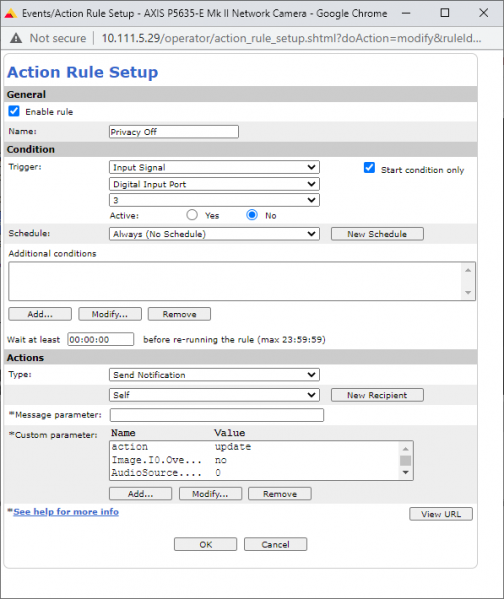Click Modify under Custom parameter list
This screenshot has height=599, width=504.
(210, 494)
